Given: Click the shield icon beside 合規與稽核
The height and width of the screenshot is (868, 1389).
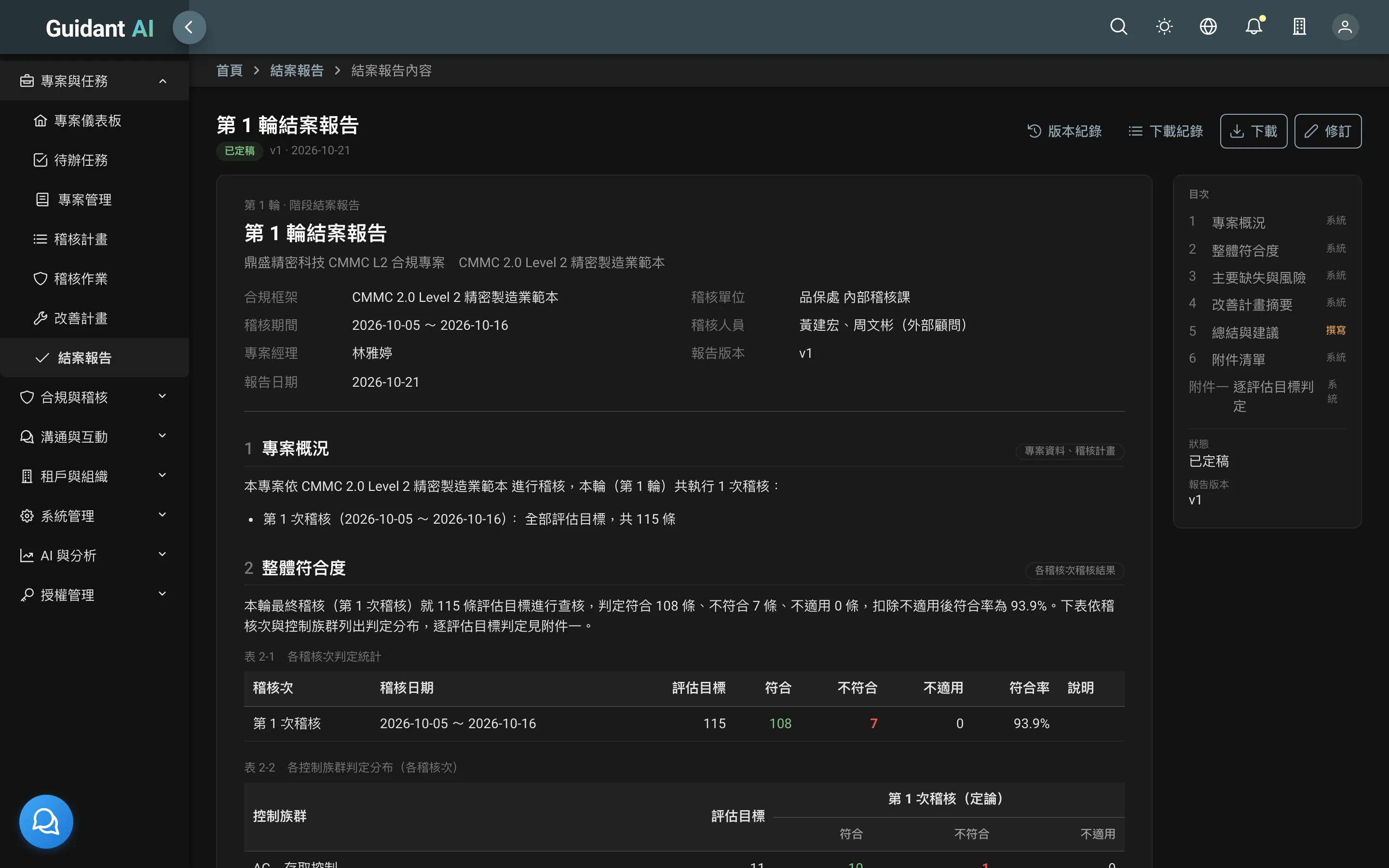Looking at the screenshot, I should [27, 397].
